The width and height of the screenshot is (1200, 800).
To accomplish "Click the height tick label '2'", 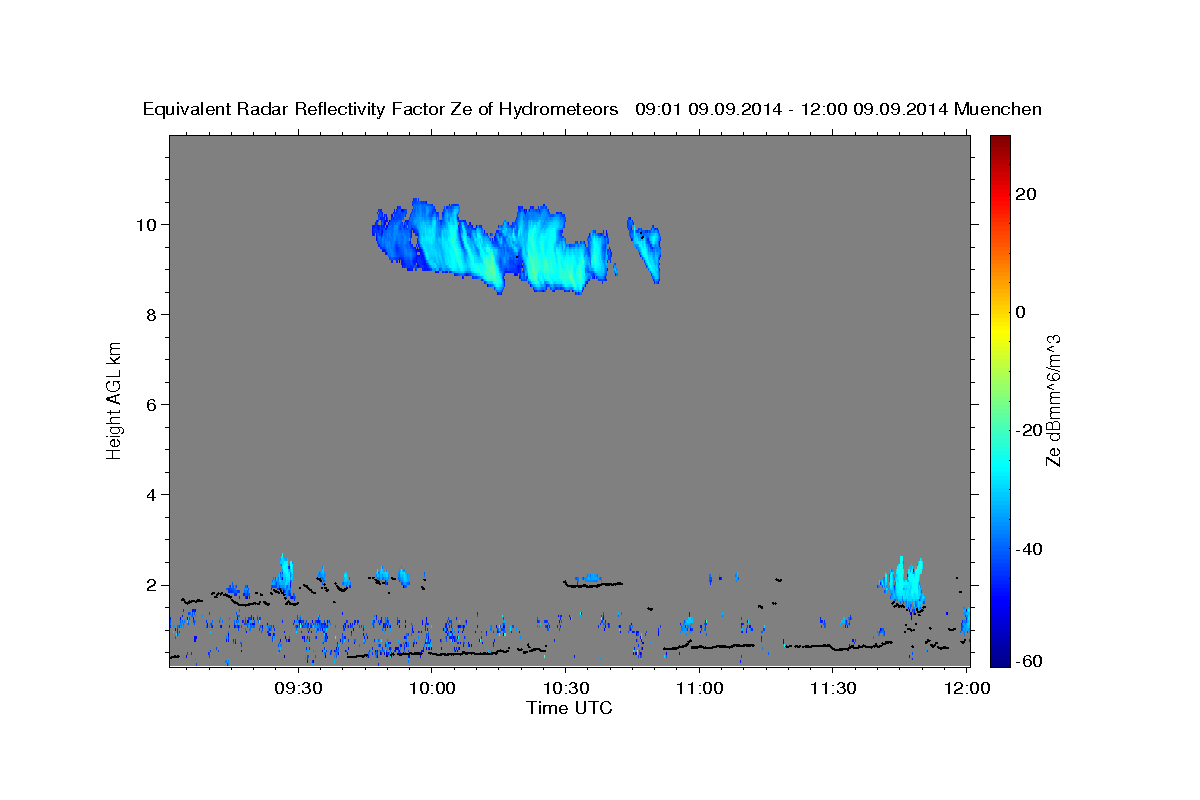I will pyautogui.click(x=153, y=585).
